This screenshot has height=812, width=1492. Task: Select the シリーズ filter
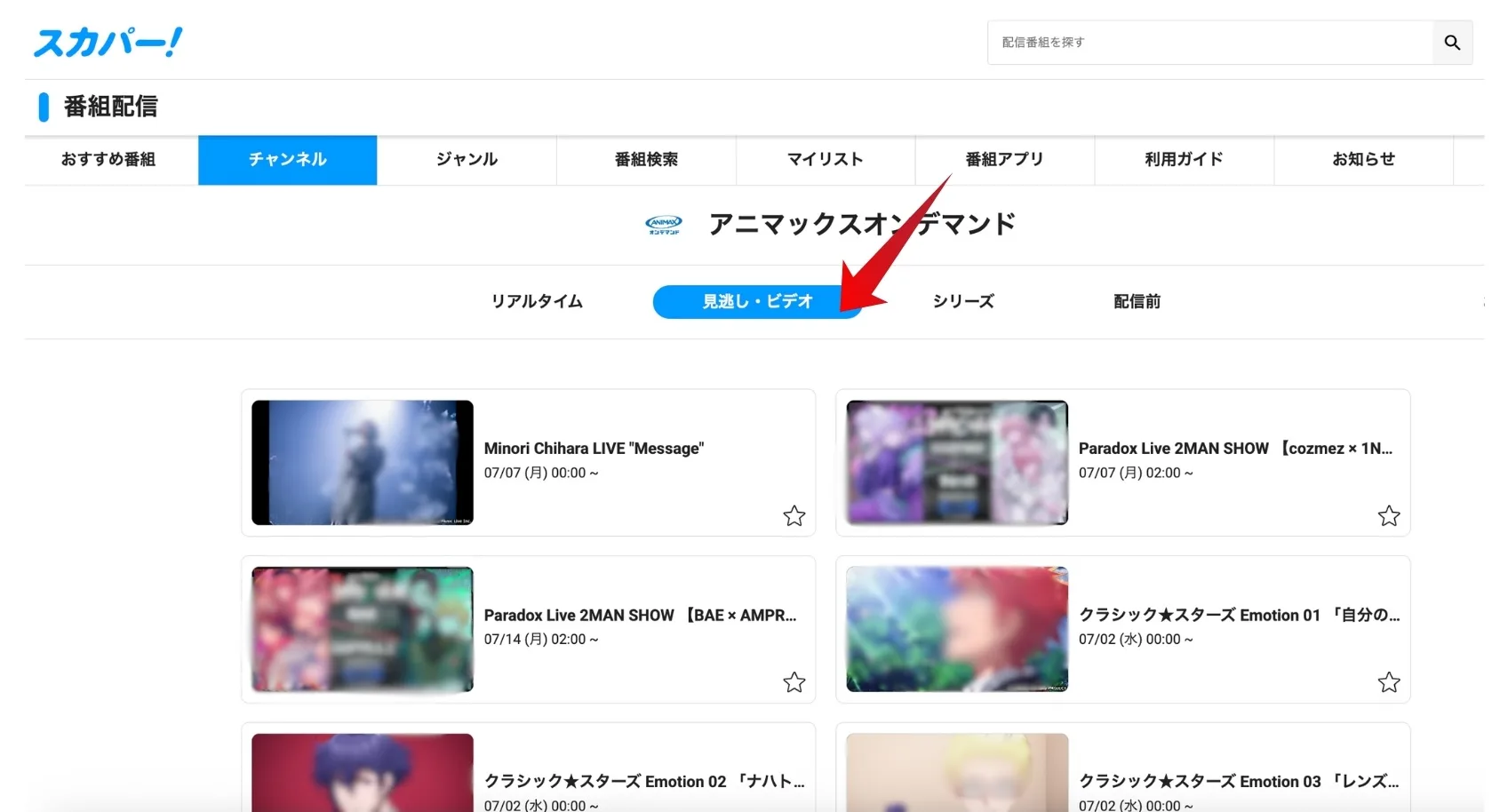[963, 302]
